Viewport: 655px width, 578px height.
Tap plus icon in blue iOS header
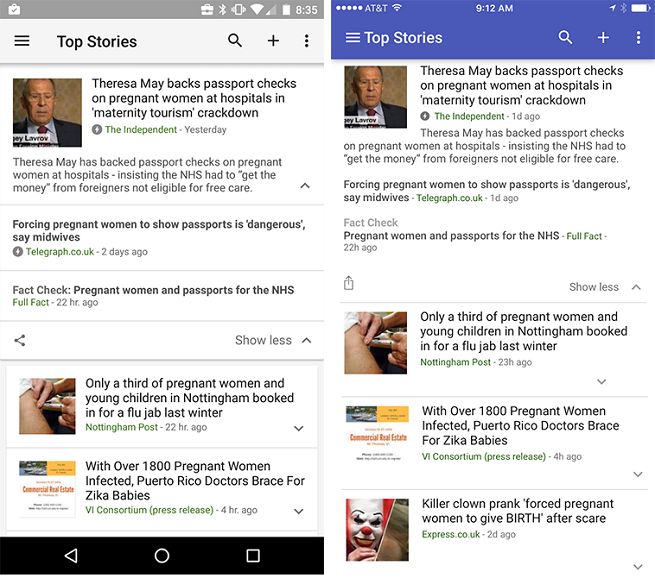coord(603,38)
